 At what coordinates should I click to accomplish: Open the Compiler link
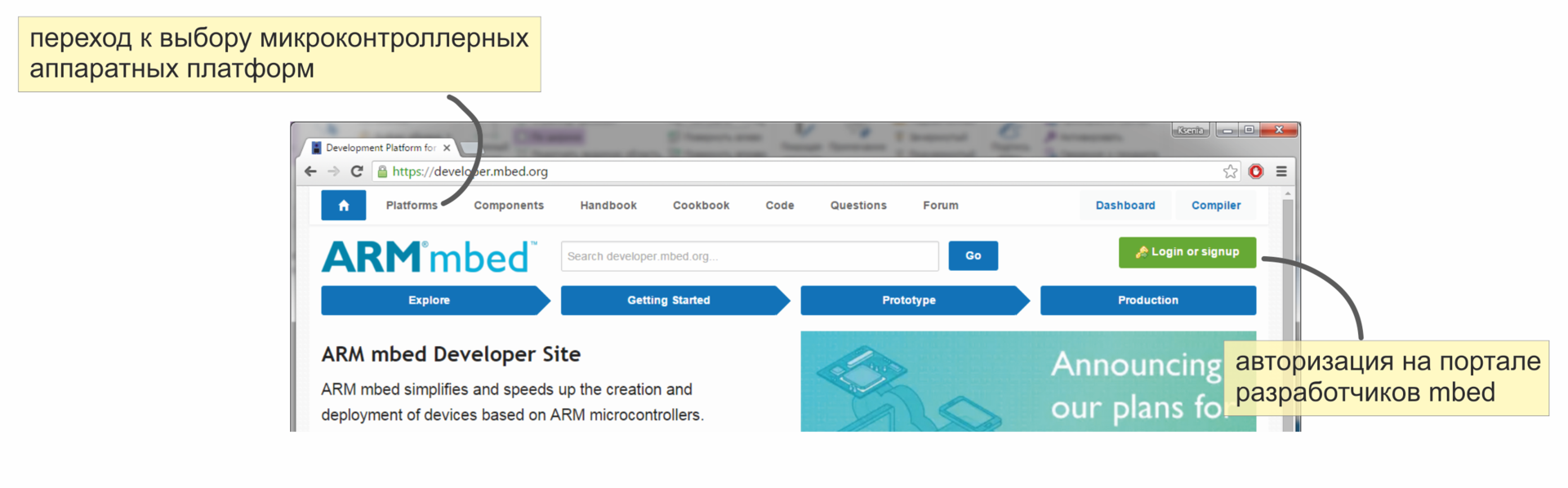[x=1216, y=206]
